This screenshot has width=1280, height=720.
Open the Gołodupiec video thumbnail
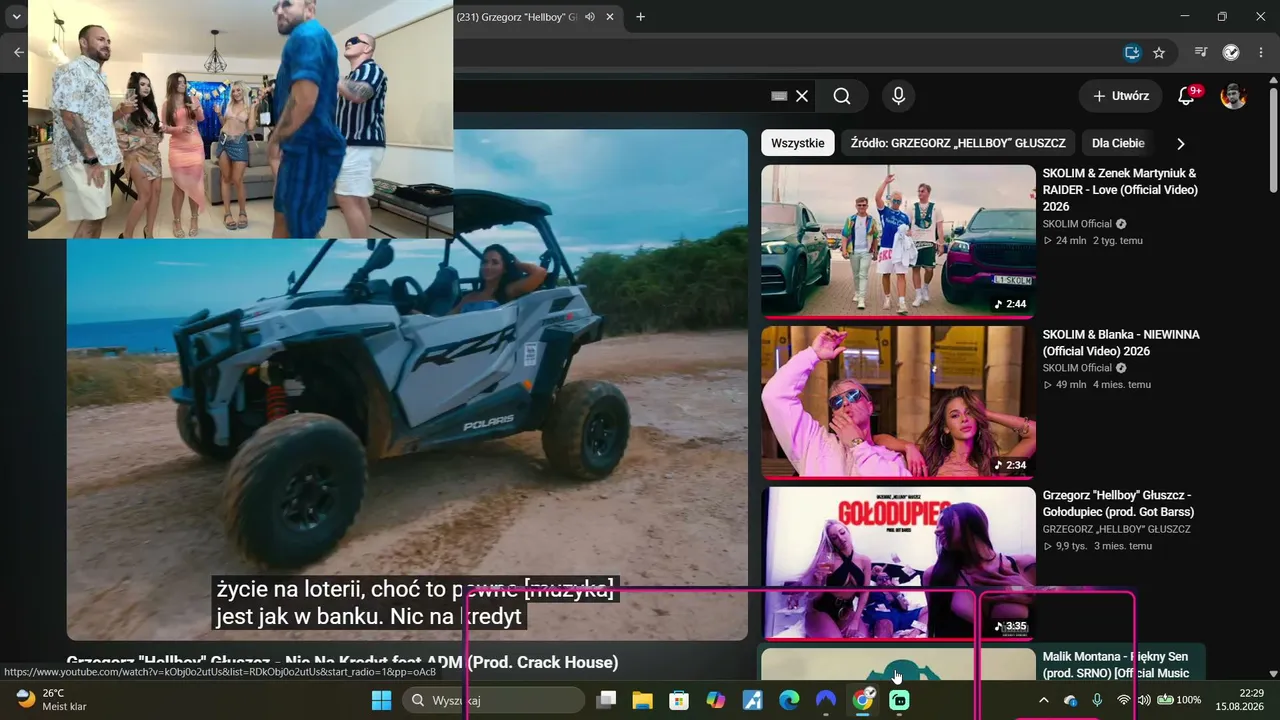tap(898, 563)
